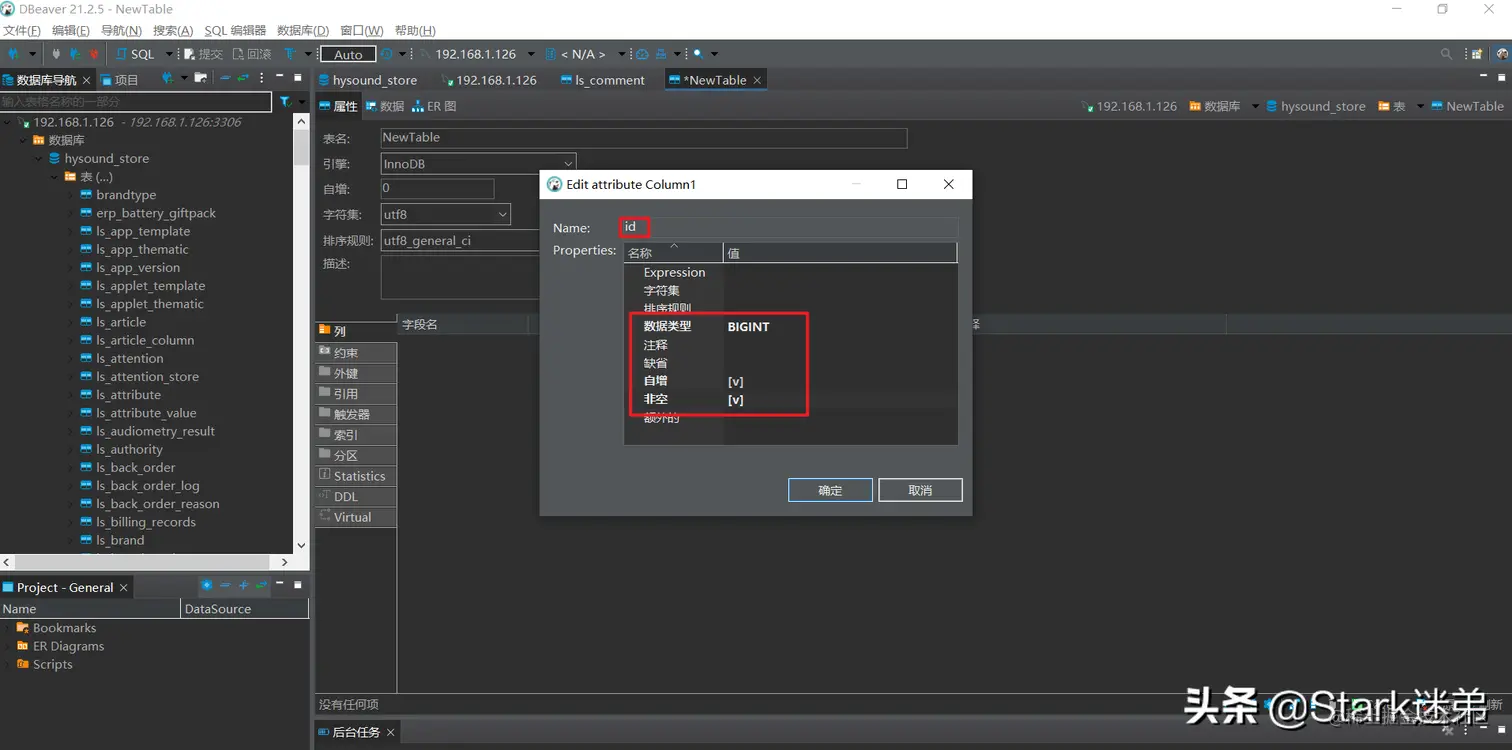Open the SQL editor toolbar button
The image size is (1512, 750).
(135, 54)
